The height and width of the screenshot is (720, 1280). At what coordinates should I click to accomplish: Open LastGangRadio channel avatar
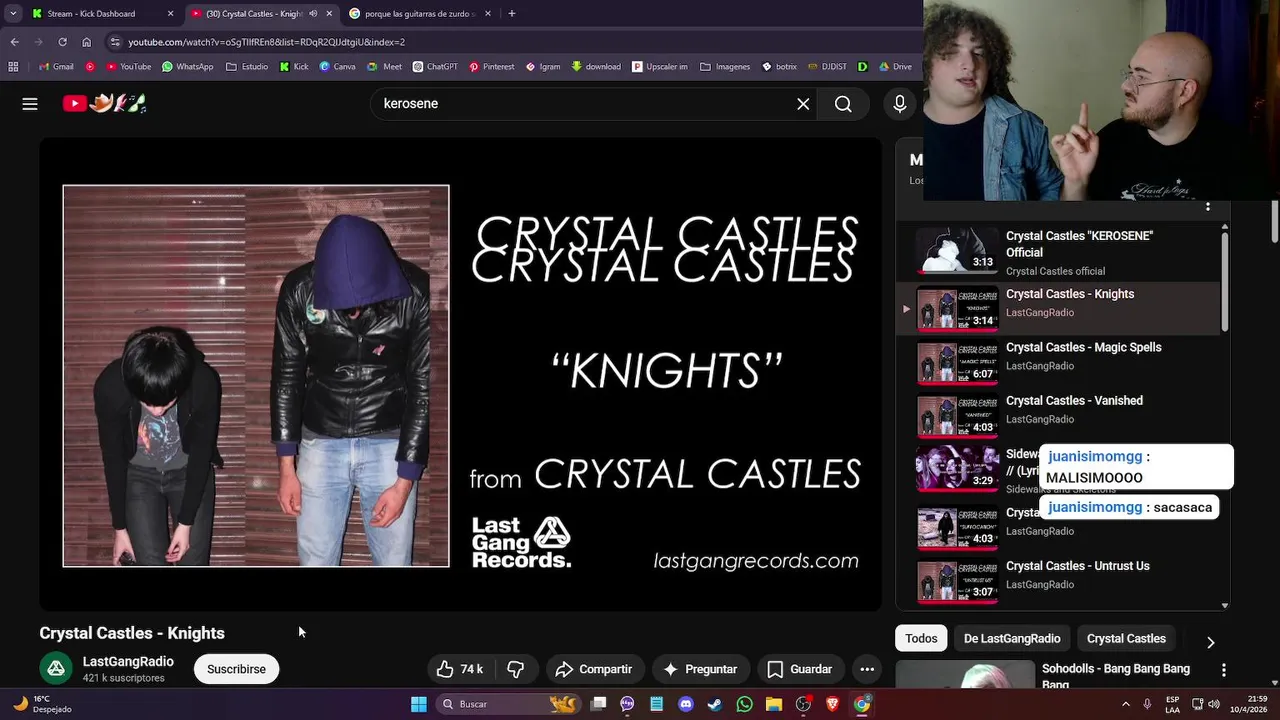click(x=56, y=669)
